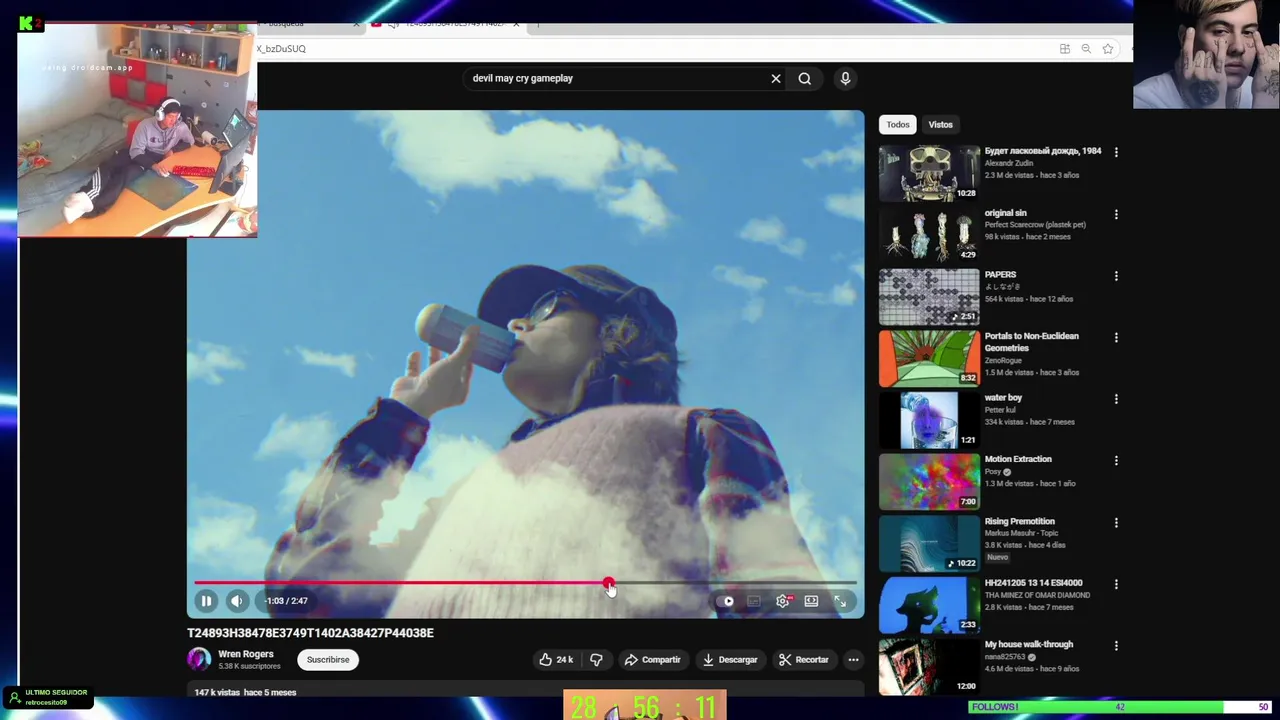
Task: Open the Non-Euclidean Geometries 8:32 thumbnail
Action: 929,358
